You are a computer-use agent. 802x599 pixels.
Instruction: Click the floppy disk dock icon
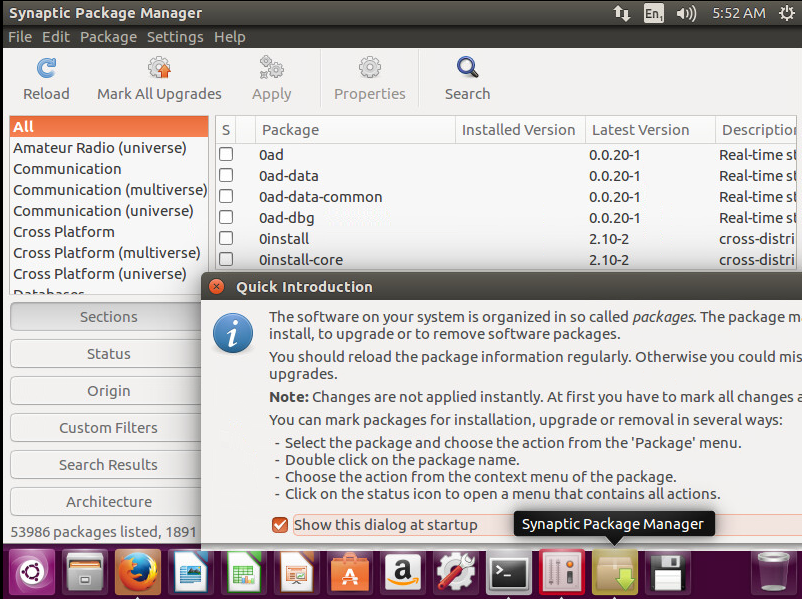(x=667, y=572)
